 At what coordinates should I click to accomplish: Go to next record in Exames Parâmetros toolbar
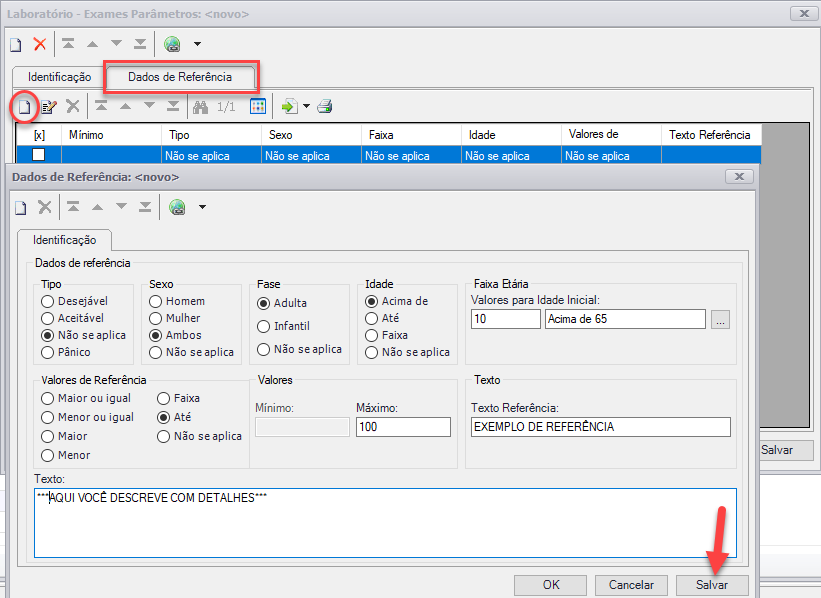[116, 44]
